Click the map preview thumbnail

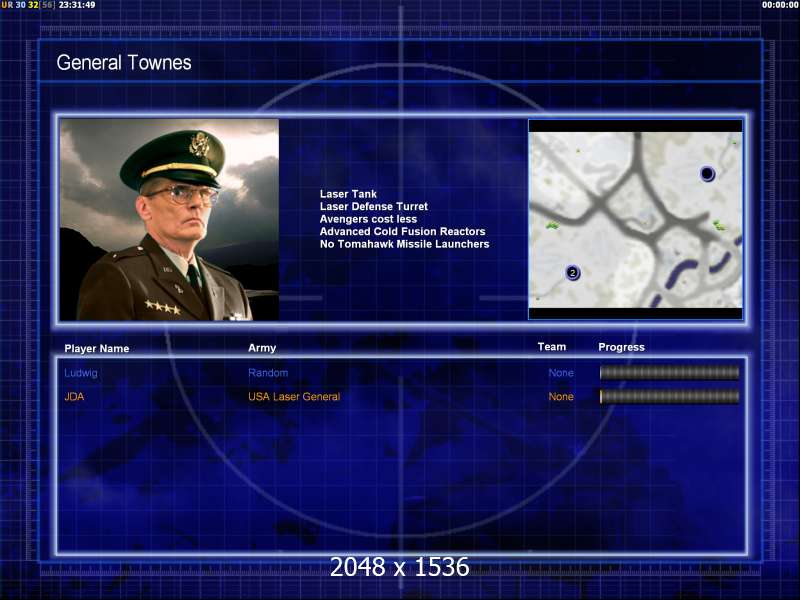point(635,219)
